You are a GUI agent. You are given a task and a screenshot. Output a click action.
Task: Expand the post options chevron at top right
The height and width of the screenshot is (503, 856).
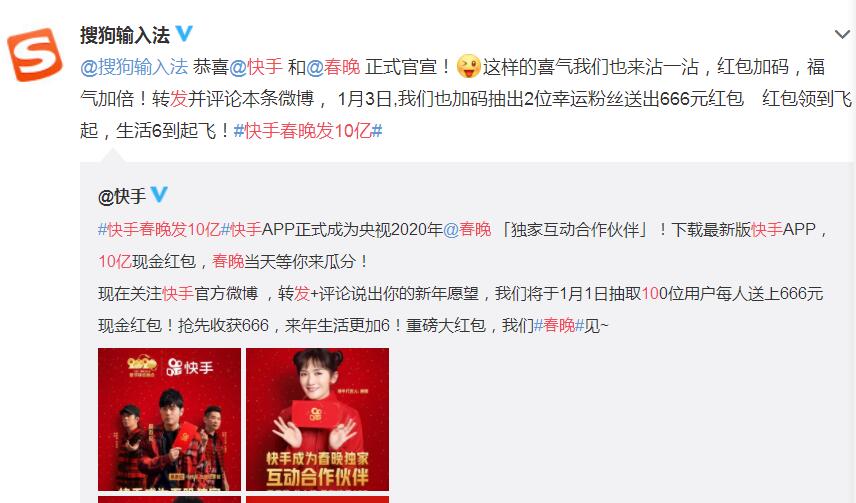click(842, 34)
